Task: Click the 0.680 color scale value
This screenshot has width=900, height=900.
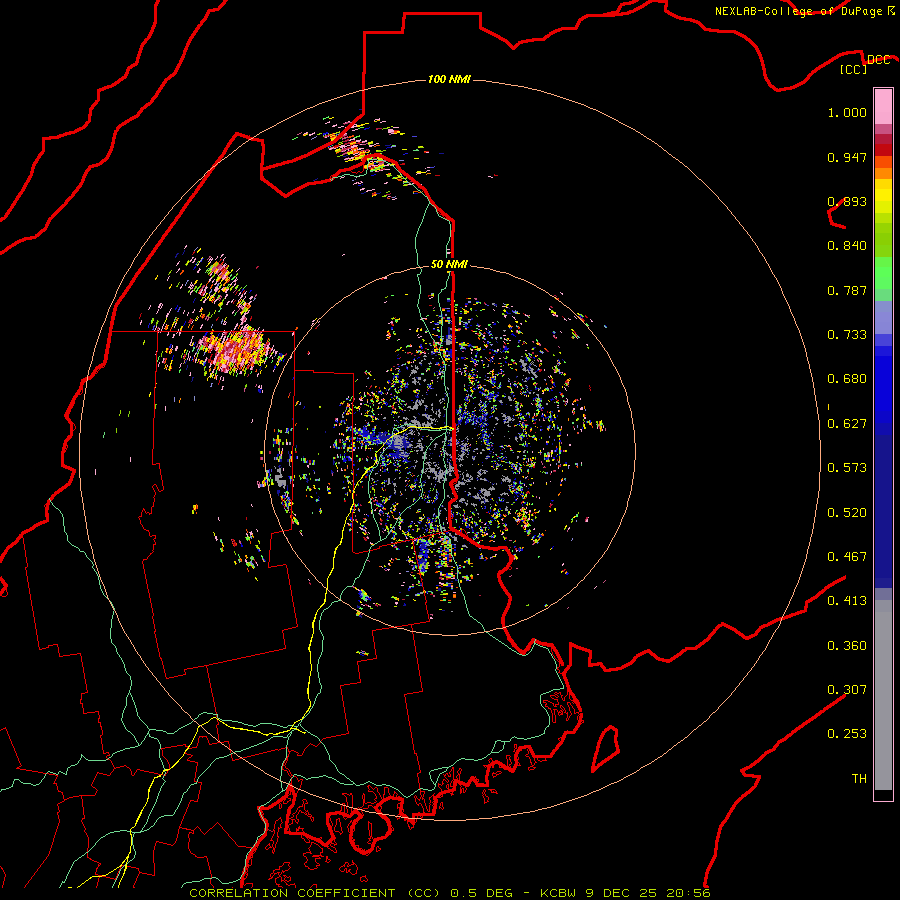Action: tap(847, 379)
